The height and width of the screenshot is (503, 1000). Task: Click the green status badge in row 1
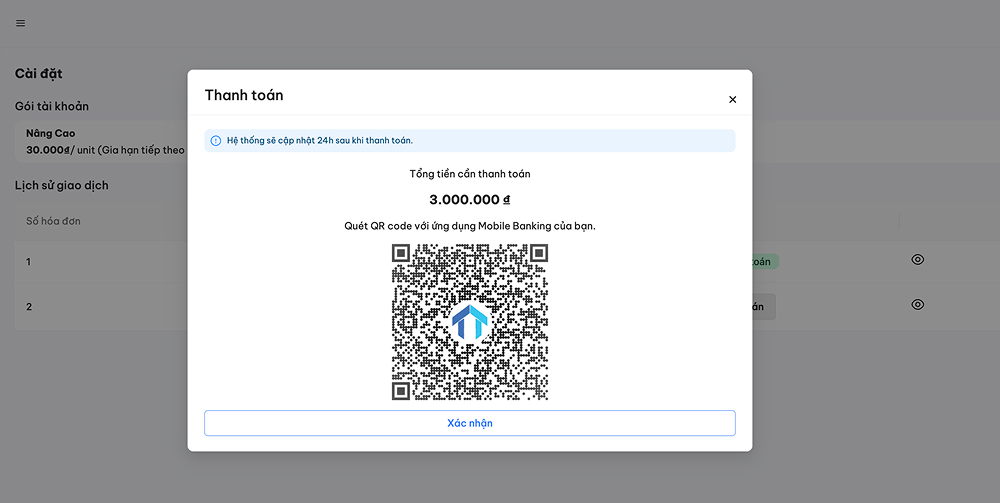[765, 261]
